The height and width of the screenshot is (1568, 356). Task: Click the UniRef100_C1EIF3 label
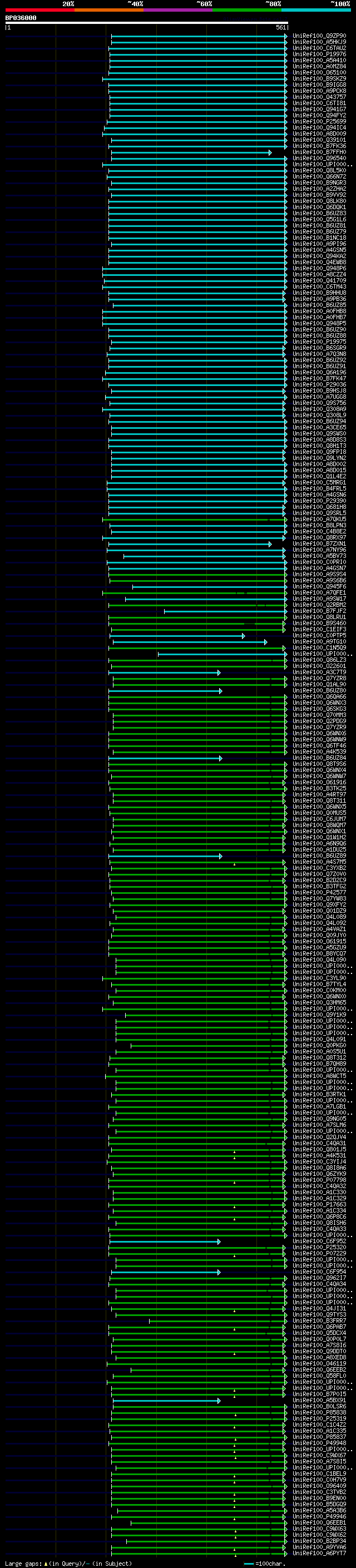coord(319,630)
